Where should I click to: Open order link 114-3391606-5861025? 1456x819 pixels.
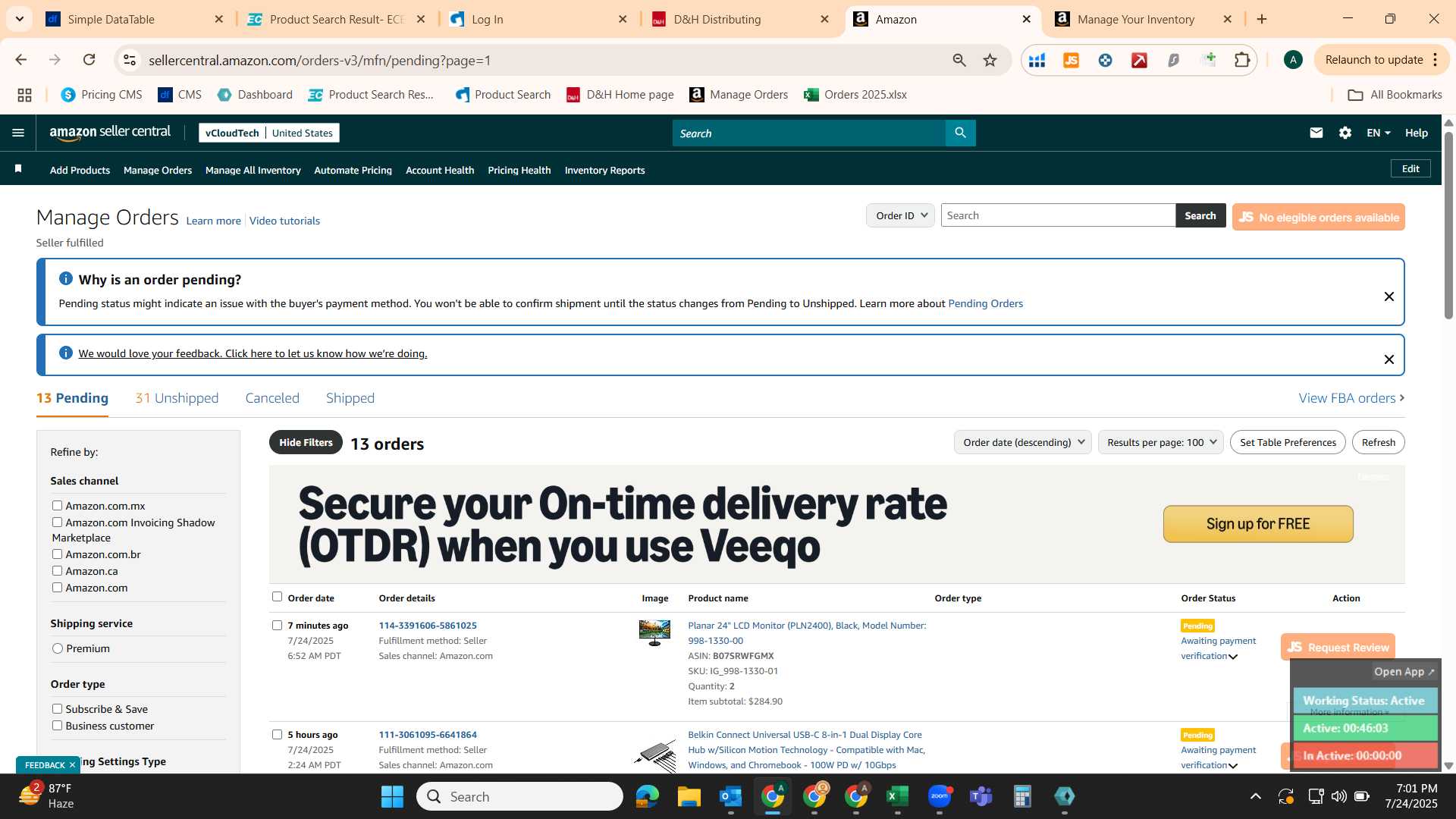tap(428, 626)
